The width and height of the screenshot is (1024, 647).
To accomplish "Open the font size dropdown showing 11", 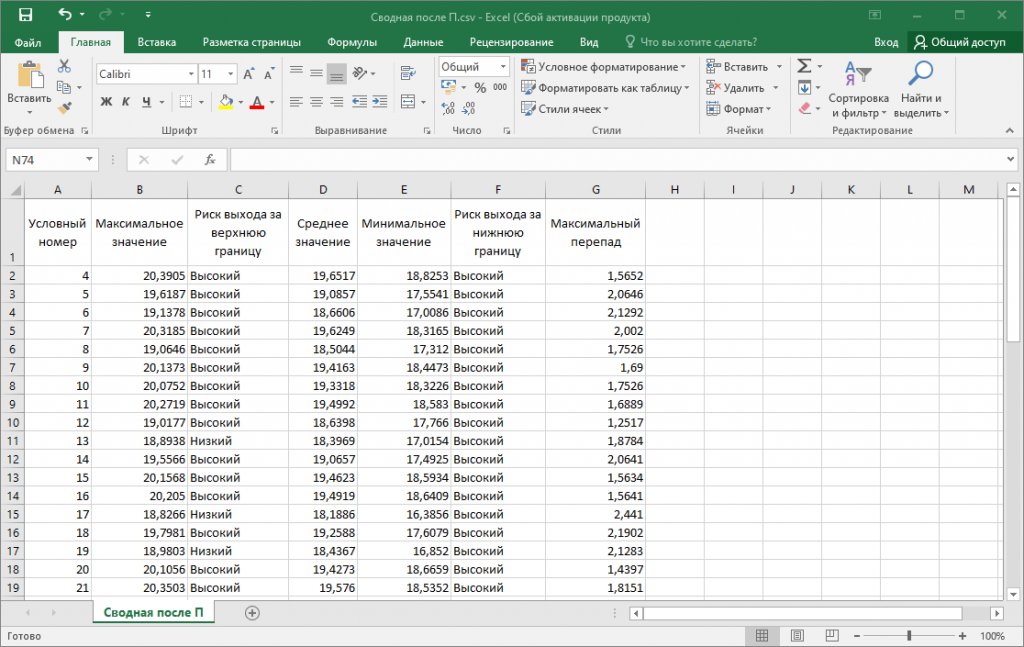I will pos(231,74).
